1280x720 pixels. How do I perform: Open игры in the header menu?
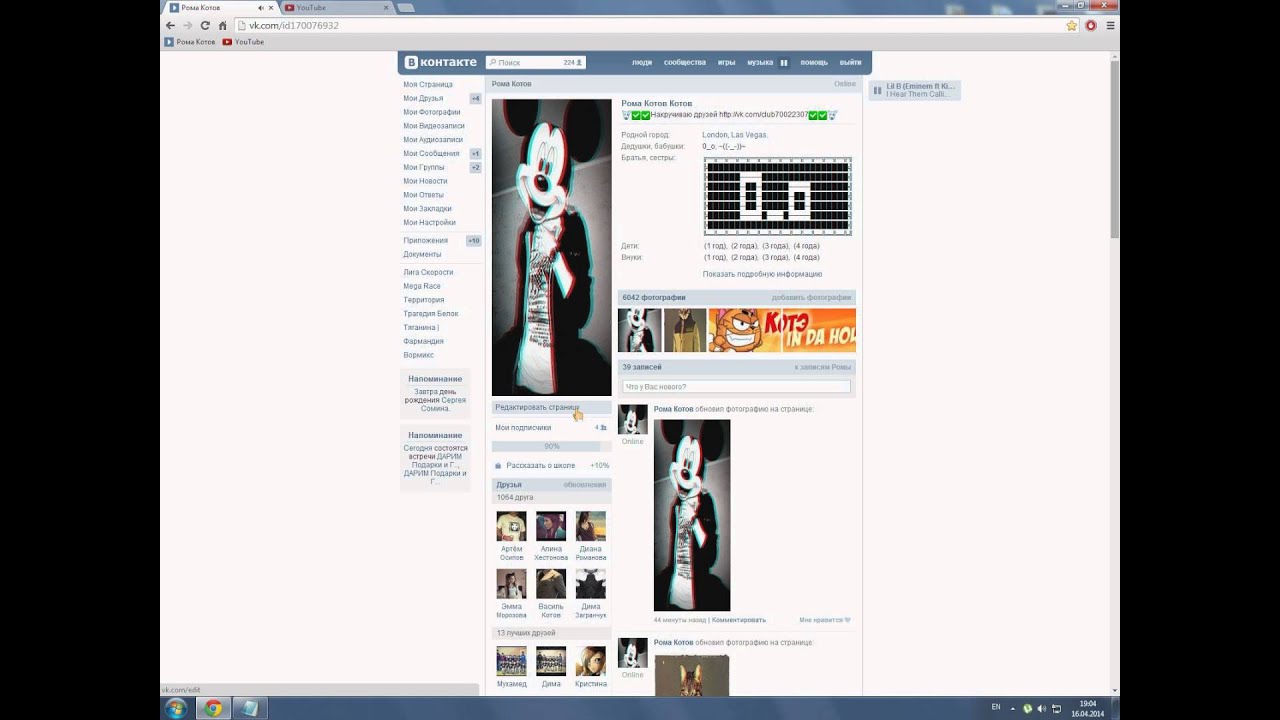(727, 62)
